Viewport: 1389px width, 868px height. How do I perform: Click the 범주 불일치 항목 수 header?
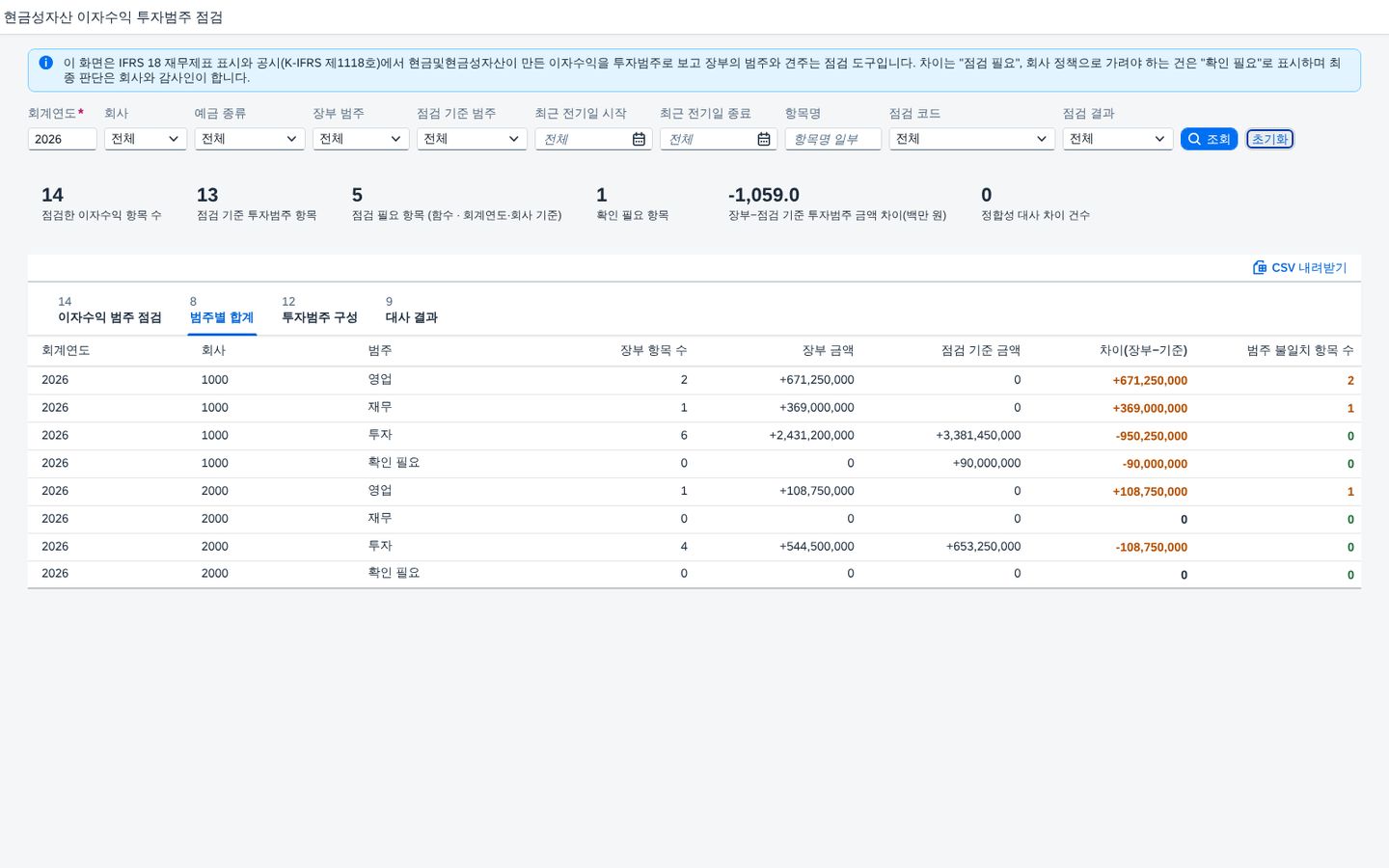coord(1299,350)
